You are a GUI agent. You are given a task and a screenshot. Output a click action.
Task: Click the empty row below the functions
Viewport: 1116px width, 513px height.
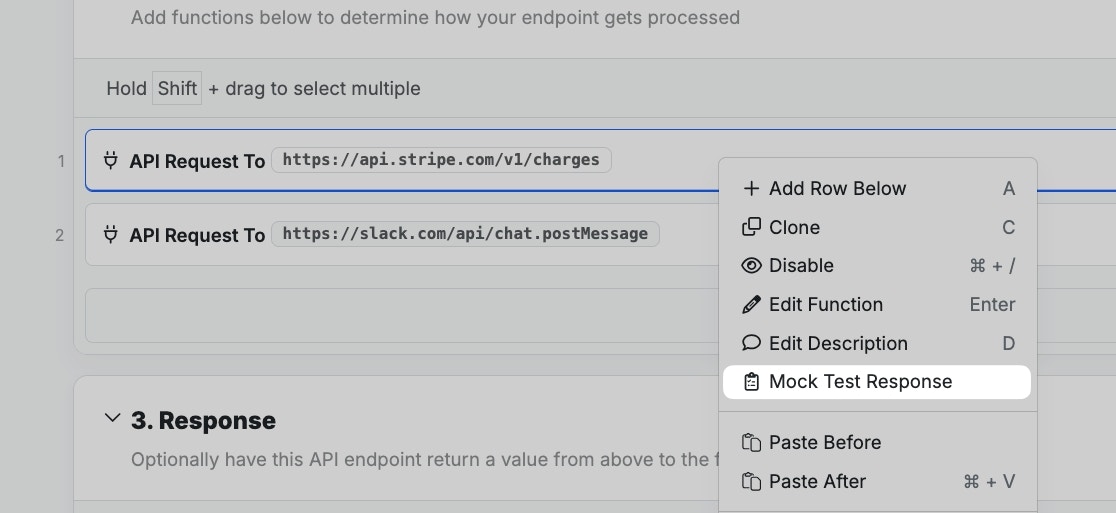400,315
